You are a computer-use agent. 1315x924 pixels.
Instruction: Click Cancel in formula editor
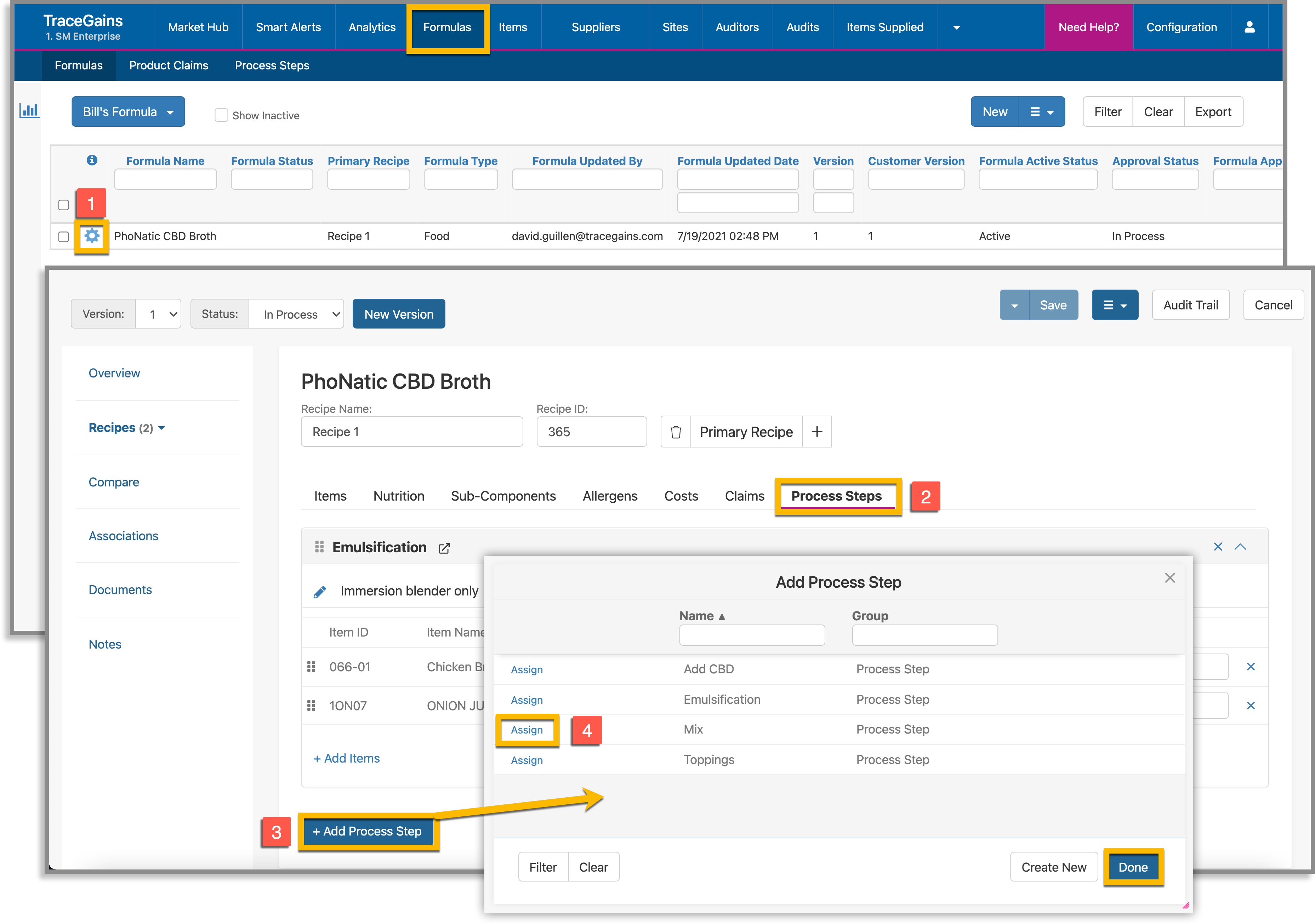point(1273,305)
